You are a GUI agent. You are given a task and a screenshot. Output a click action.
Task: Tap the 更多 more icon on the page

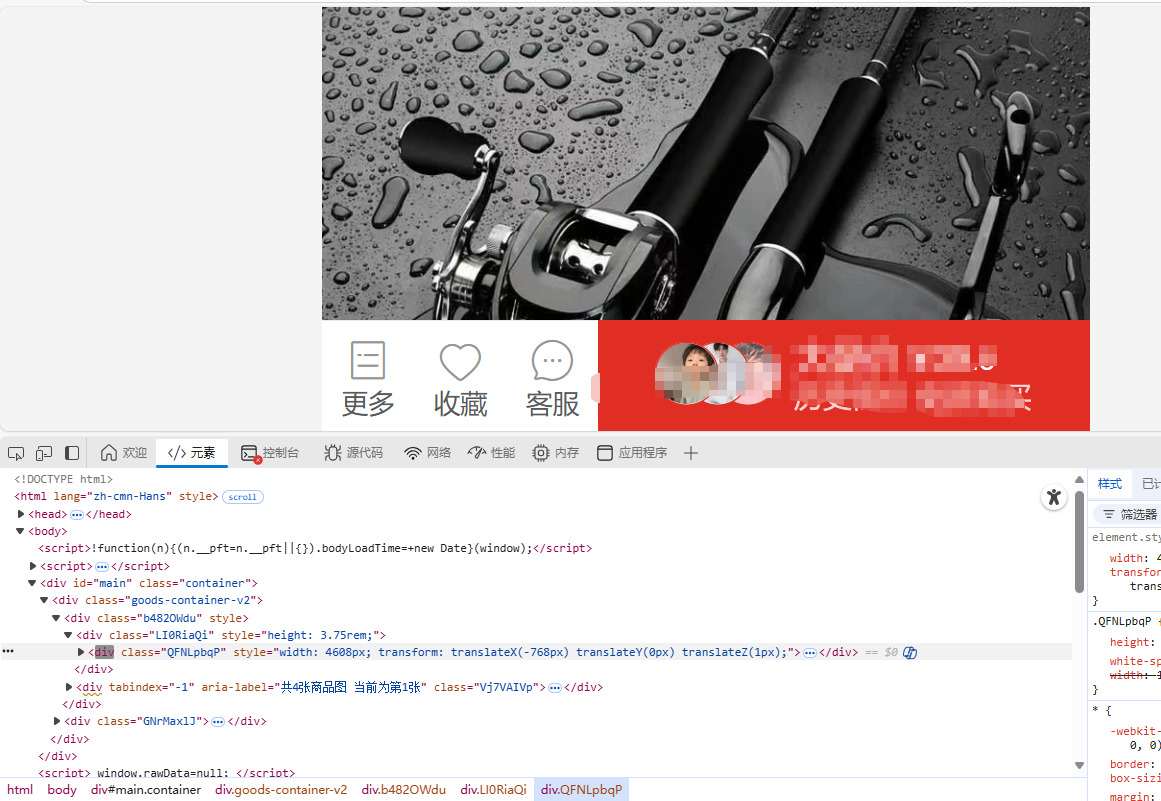(368, 379)
